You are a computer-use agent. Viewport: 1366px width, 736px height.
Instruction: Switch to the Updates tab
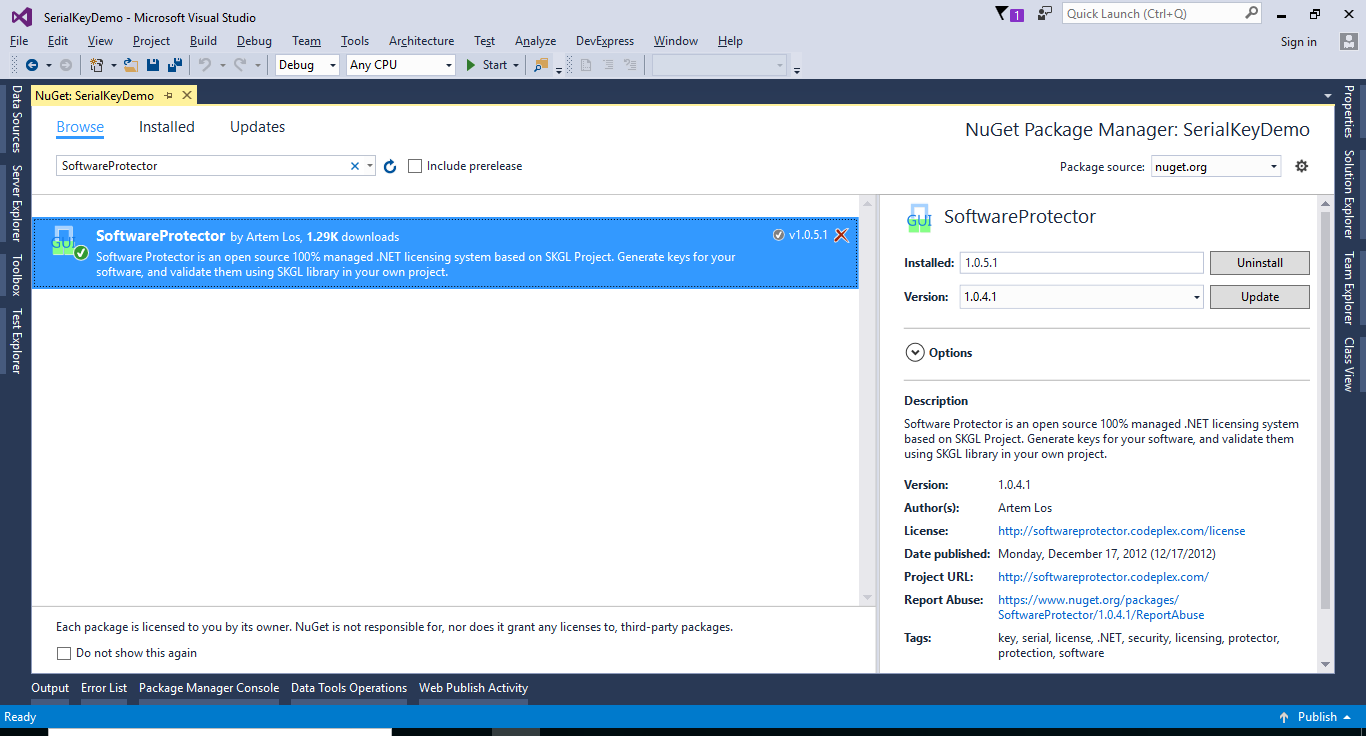point(257,127)
